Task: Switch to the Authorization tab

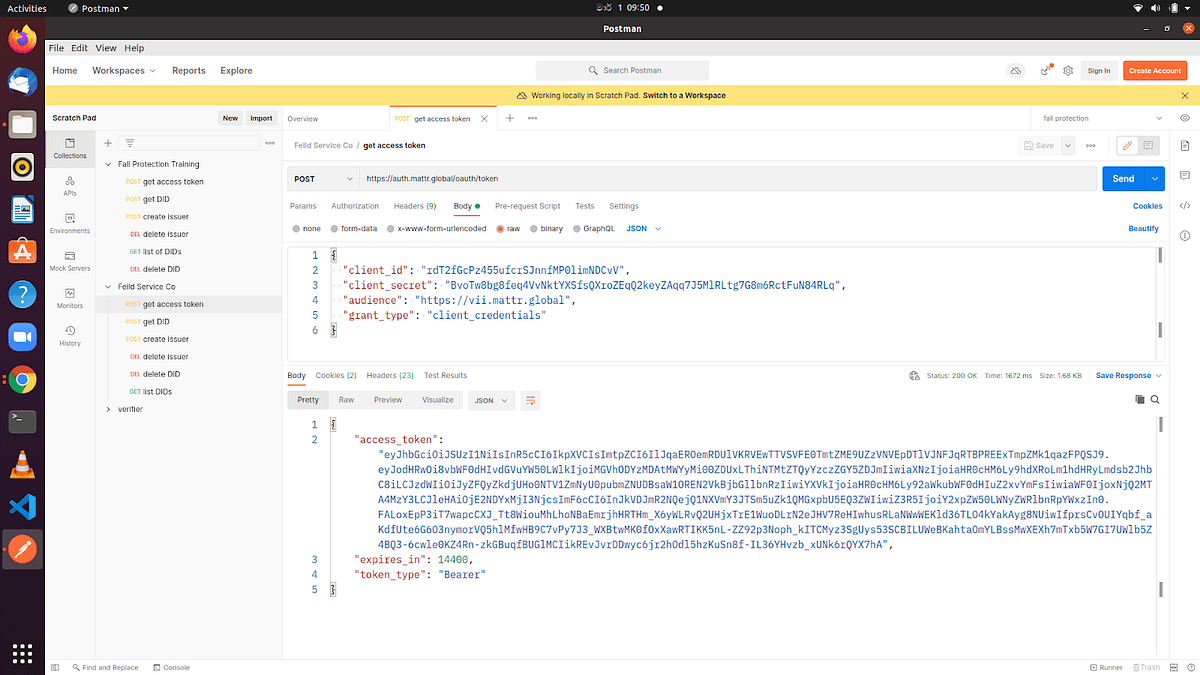Action: point(355,206)
